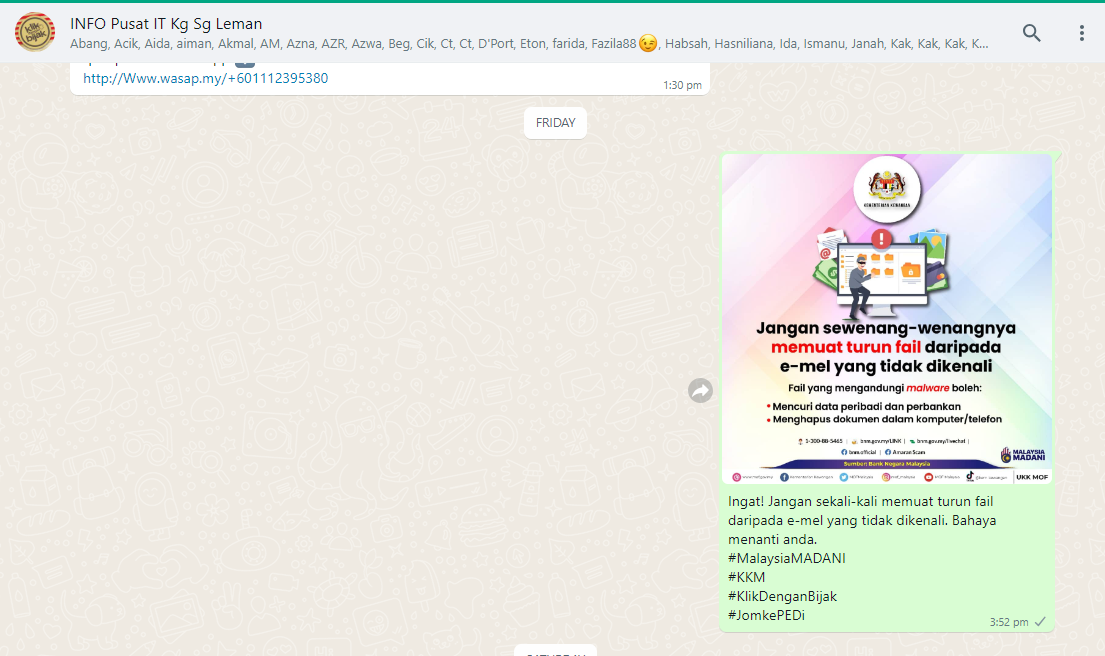Open the malware warning poster image
This screenshot has width=1105, height=656.
tap(886, 318)
